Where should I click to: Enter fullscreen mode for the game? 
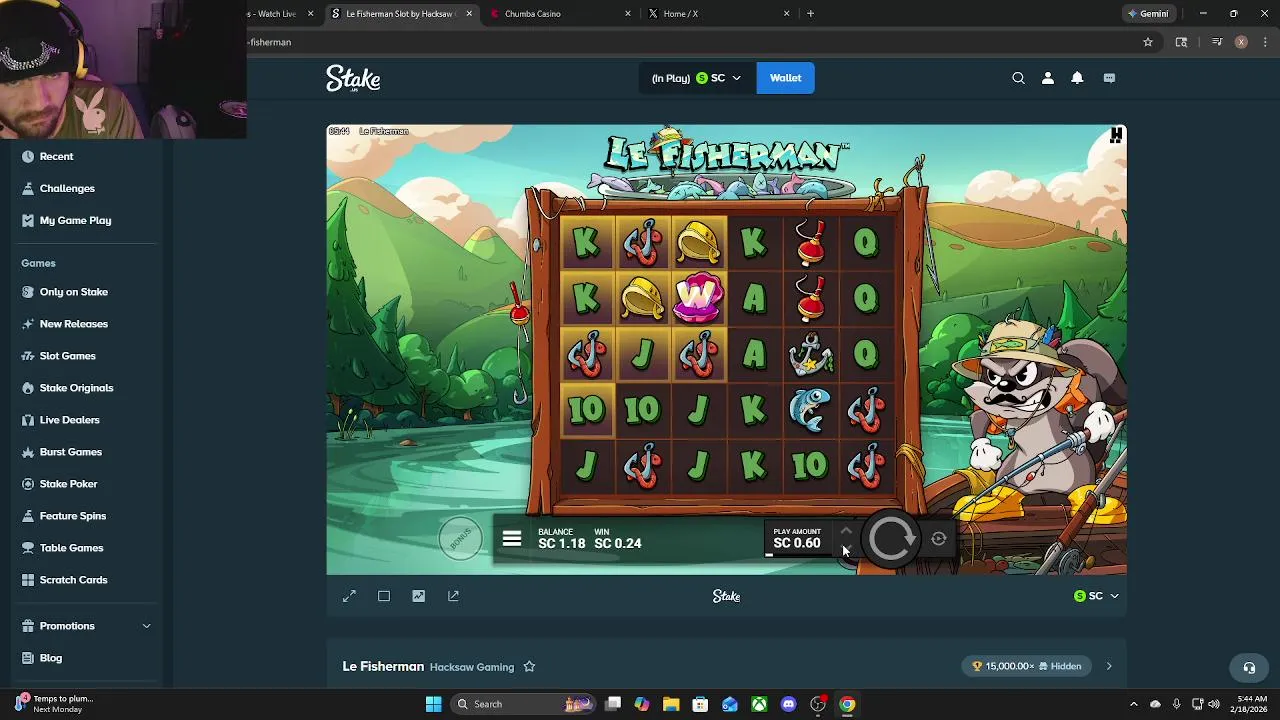(x=349, y=596)
